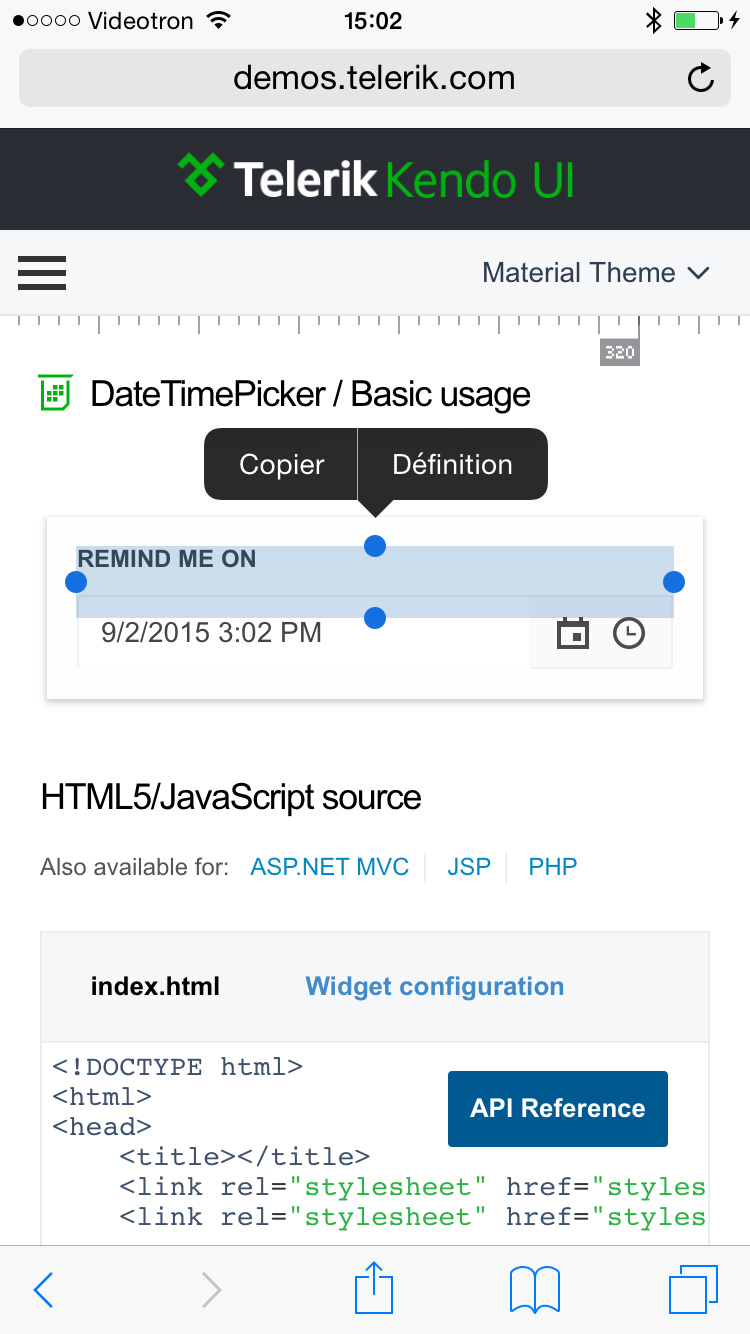Screen dimensions: 750x1334
Task: Switch to Widget configuration tab
Action: click(434, 987)
